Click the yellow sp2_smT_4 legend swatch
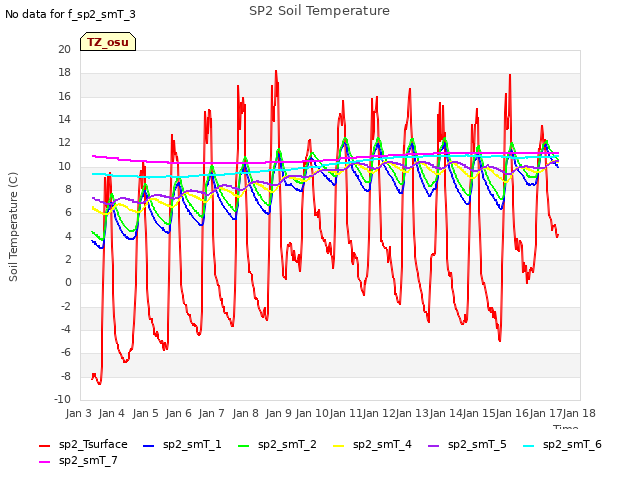This screenshot has height=480, width=640. point(338,446)
